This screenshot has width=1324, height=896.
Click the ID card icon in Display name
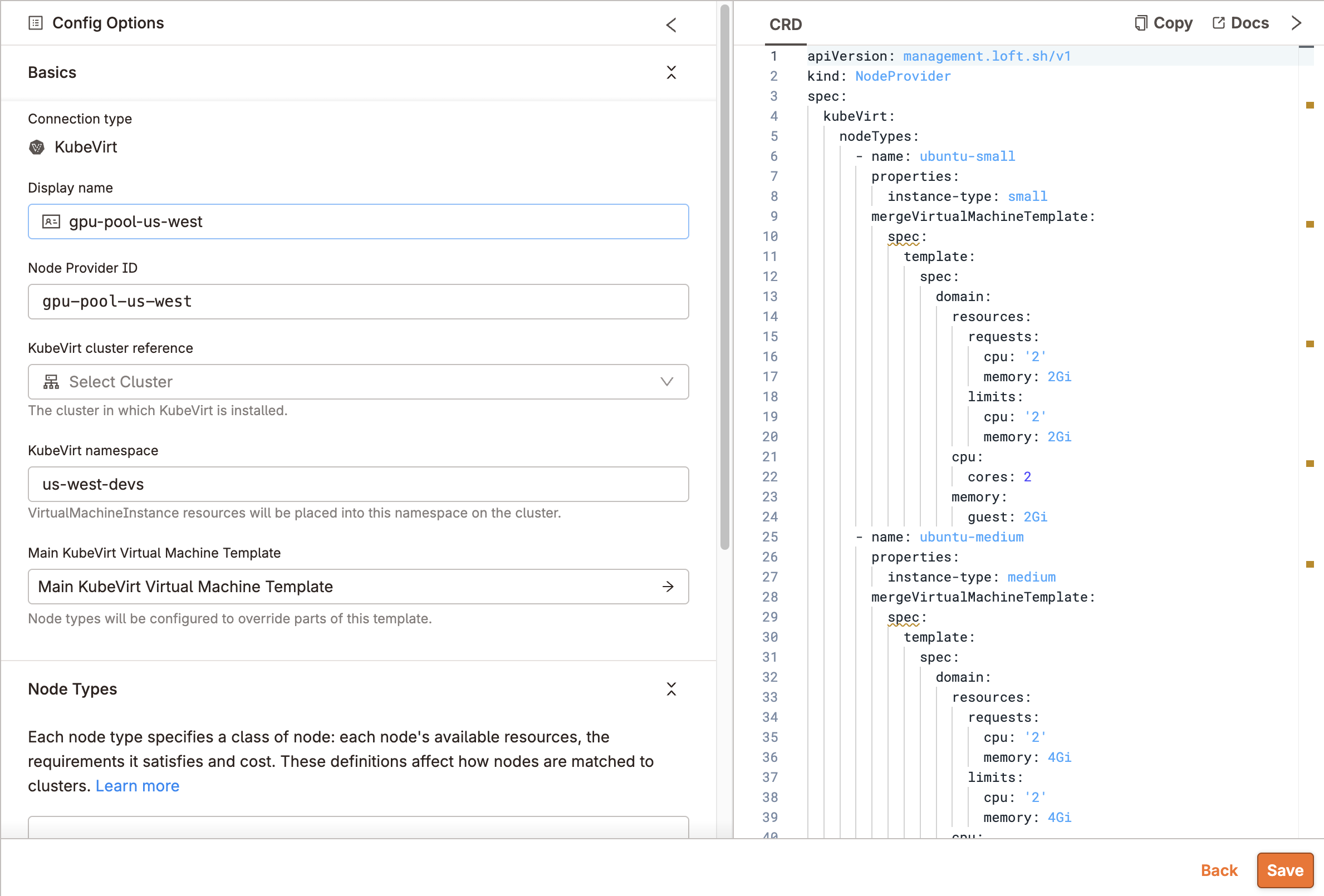[x=51, y=221]
